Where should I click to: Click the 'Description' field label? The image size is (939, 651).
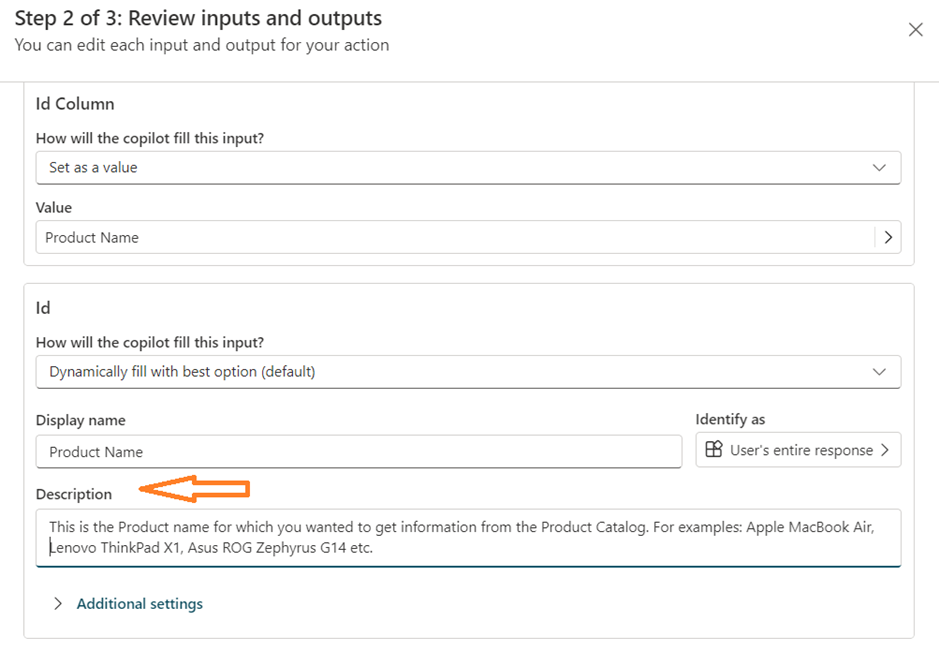[74, 494]
